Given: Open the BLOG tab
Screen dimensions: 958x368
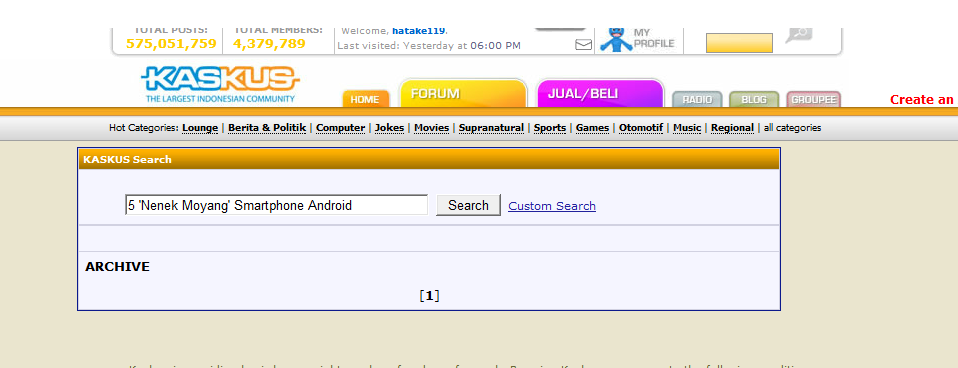Looking at the screenshot, I should pos(754,100).
